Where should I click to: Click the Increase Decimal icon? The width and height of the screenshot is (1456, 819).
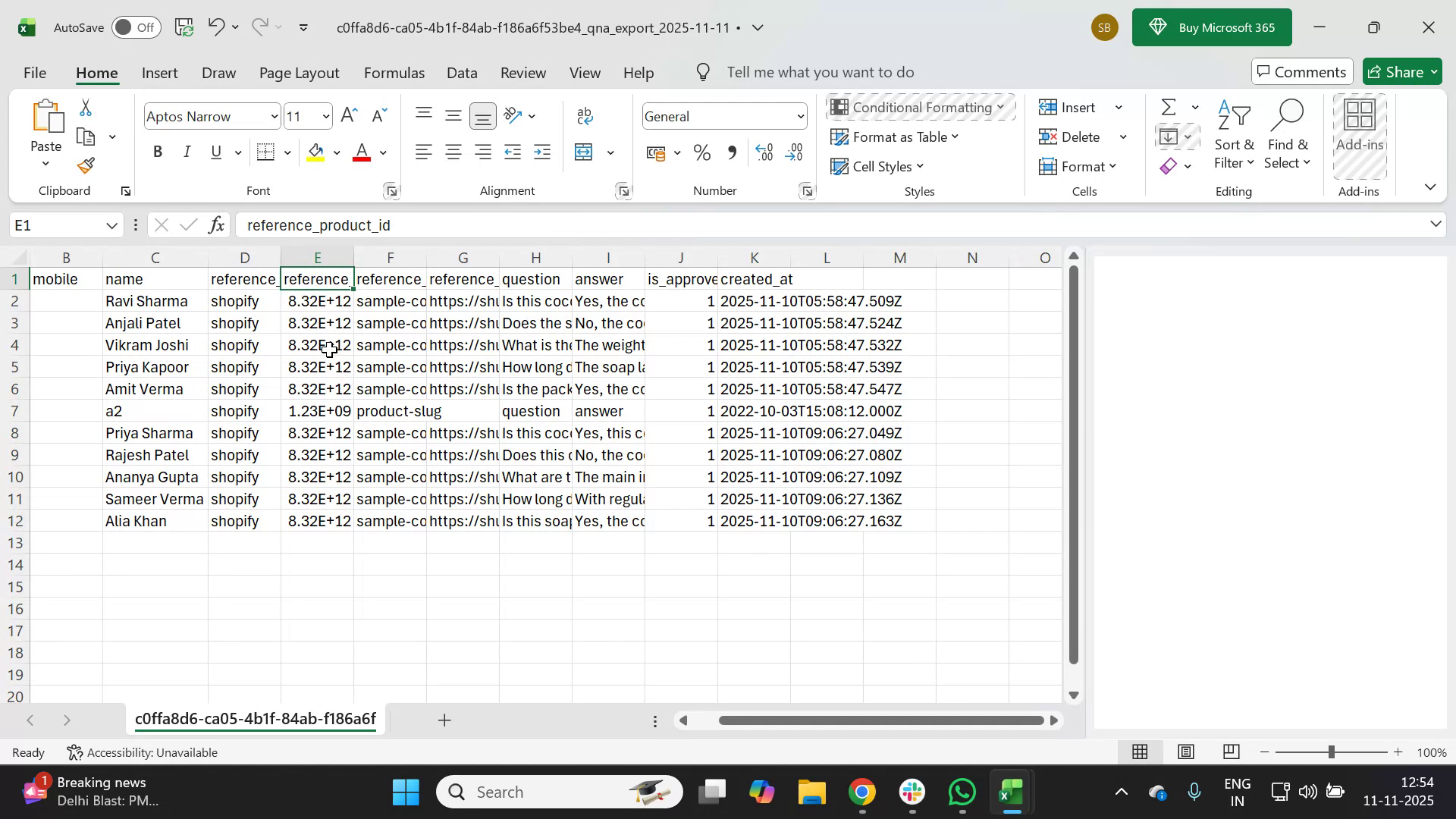point(764,152)
